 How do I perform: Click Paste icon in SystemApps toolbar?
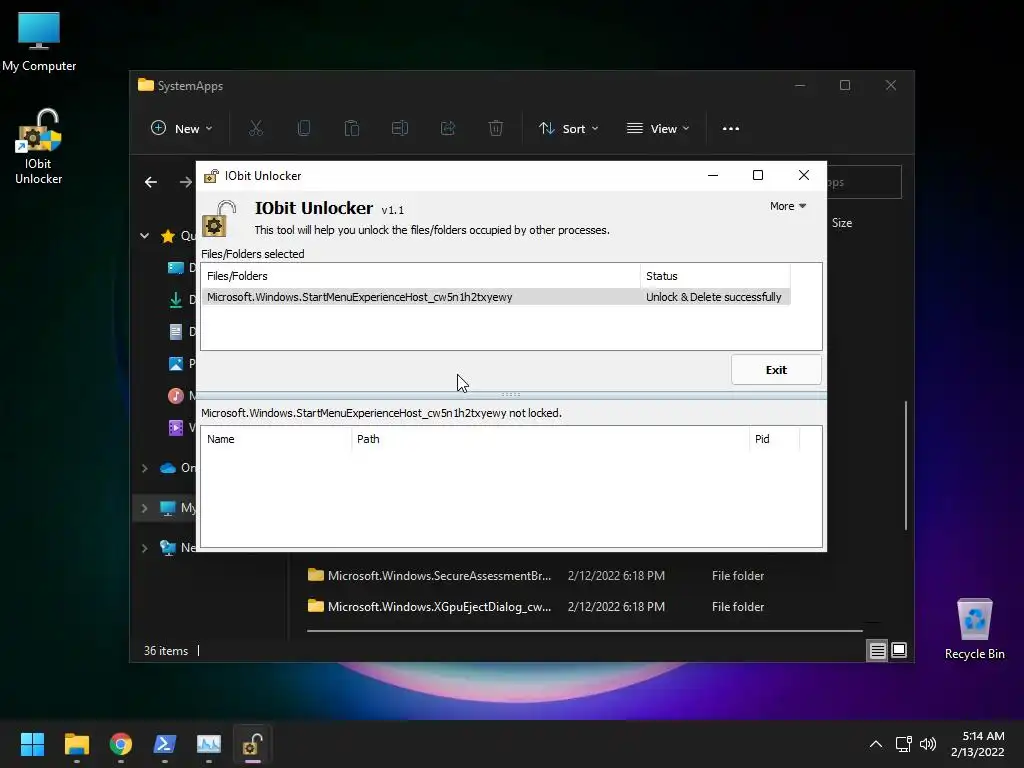tap(351, 128)
